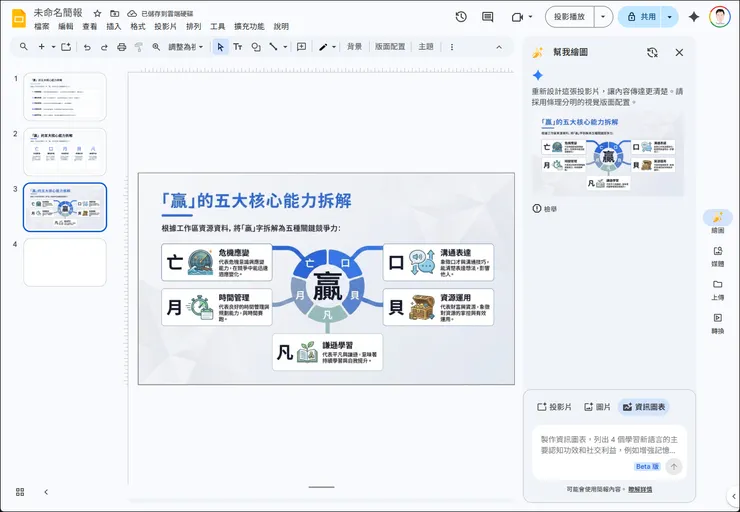Viewport: 740px width, 512px height.
Task: Click the print icon
Action: pos(122,47)
